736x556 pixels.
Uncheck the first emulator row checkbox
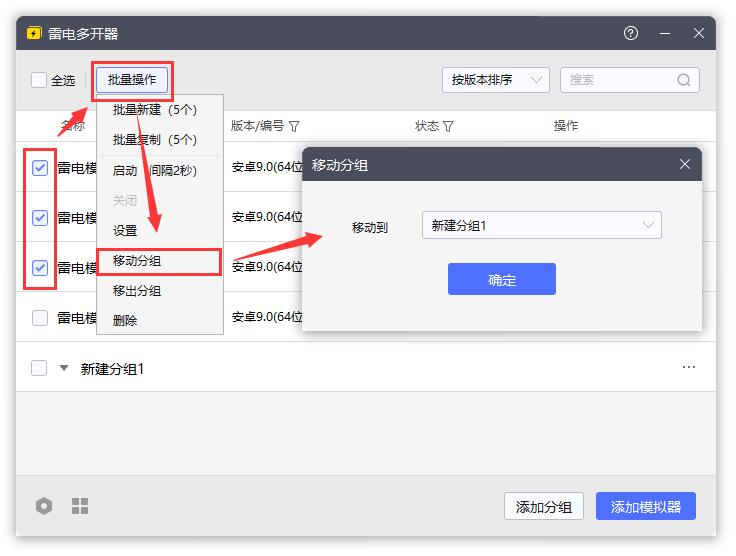(40, 168)
